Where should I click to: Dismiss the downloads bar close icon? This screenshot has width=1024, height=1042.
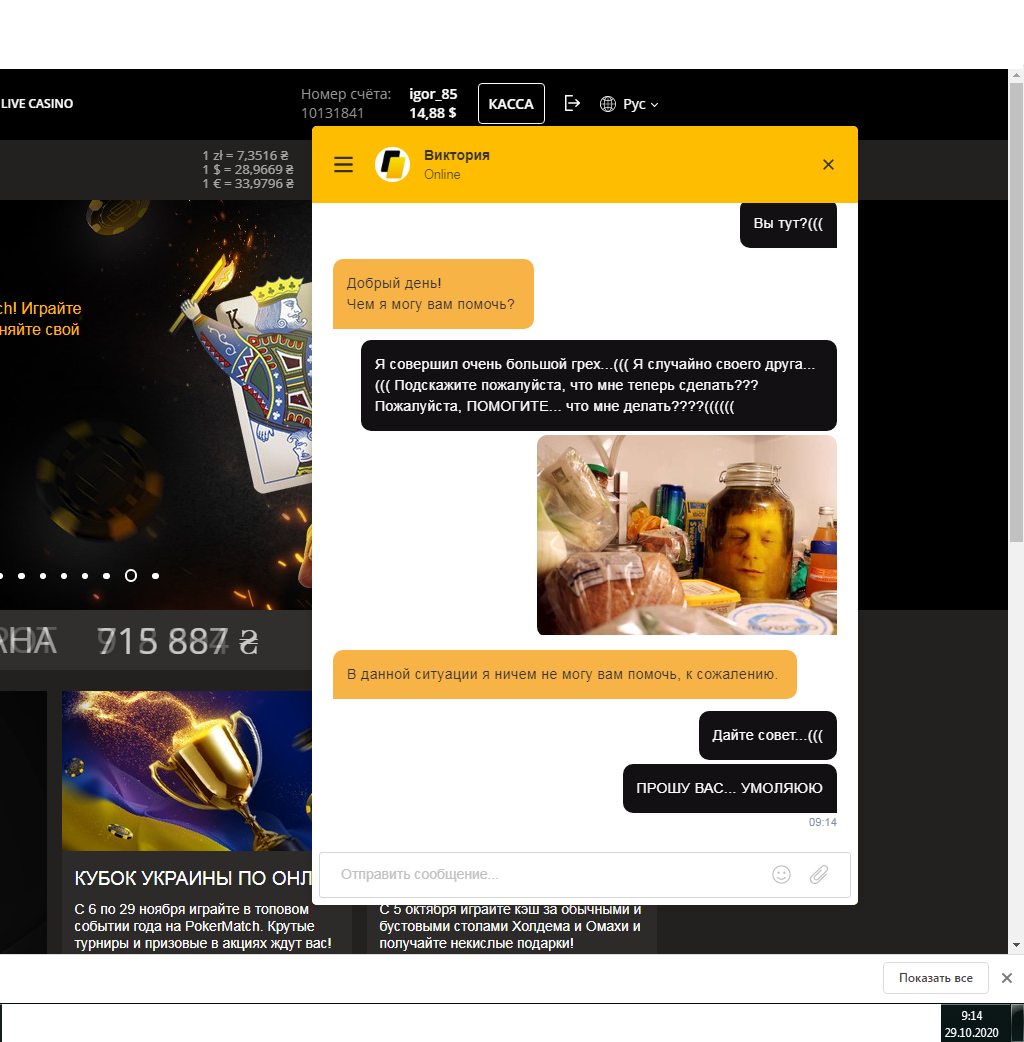coord(1007,978)
